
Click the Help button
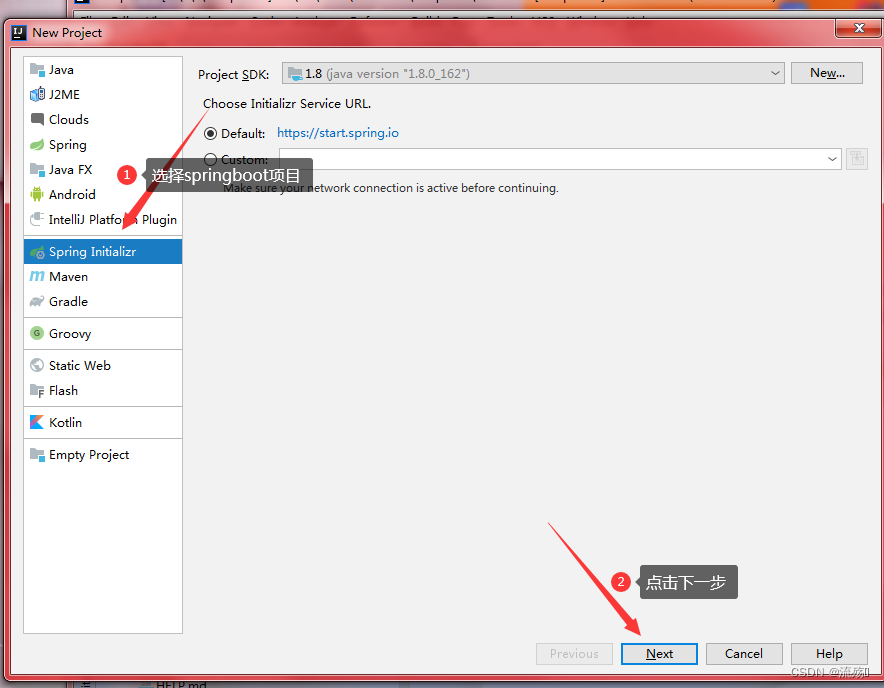pos(829,654)
